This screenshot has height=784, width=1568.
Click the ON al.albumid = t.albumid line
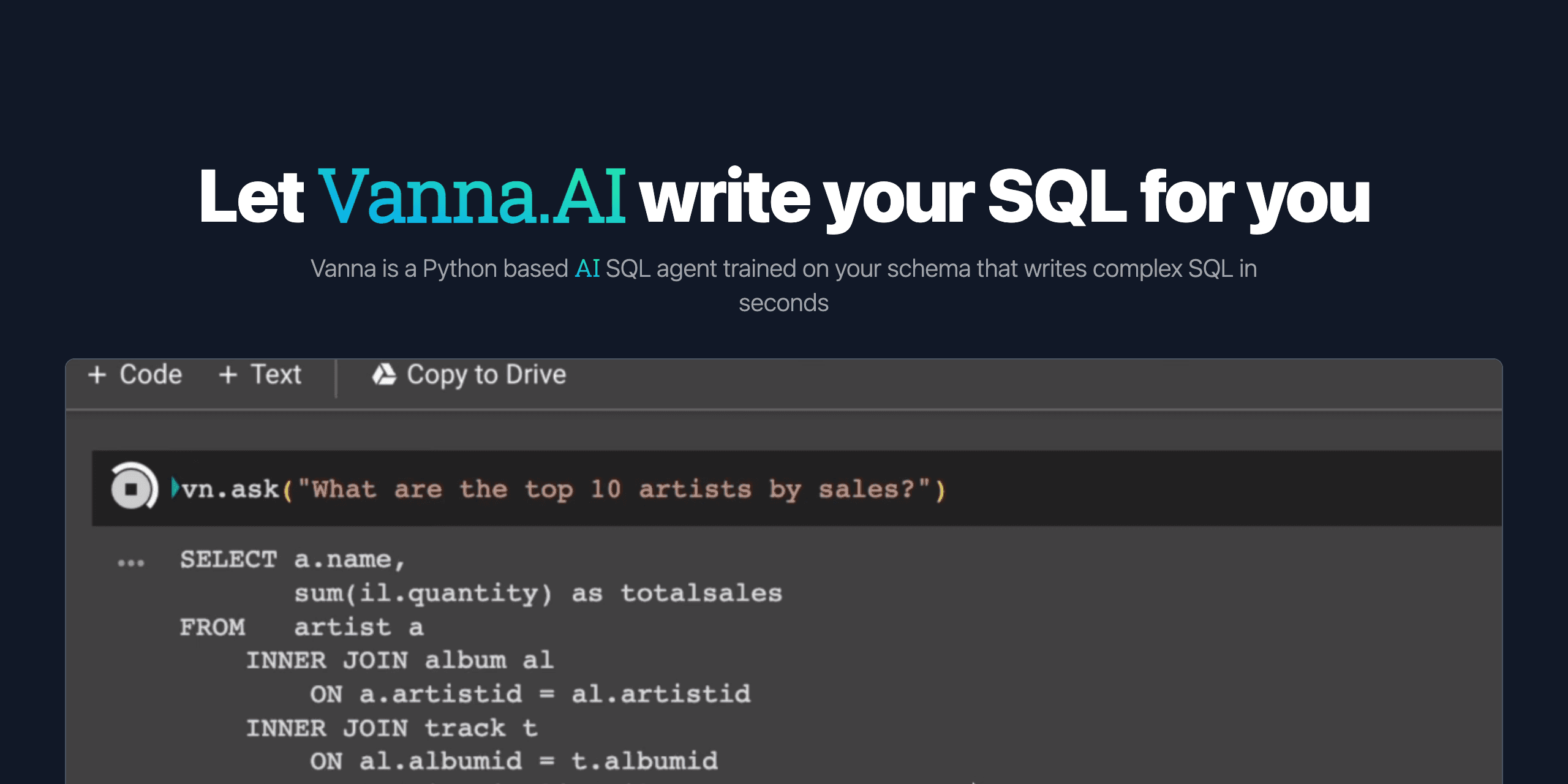[513, 761]
